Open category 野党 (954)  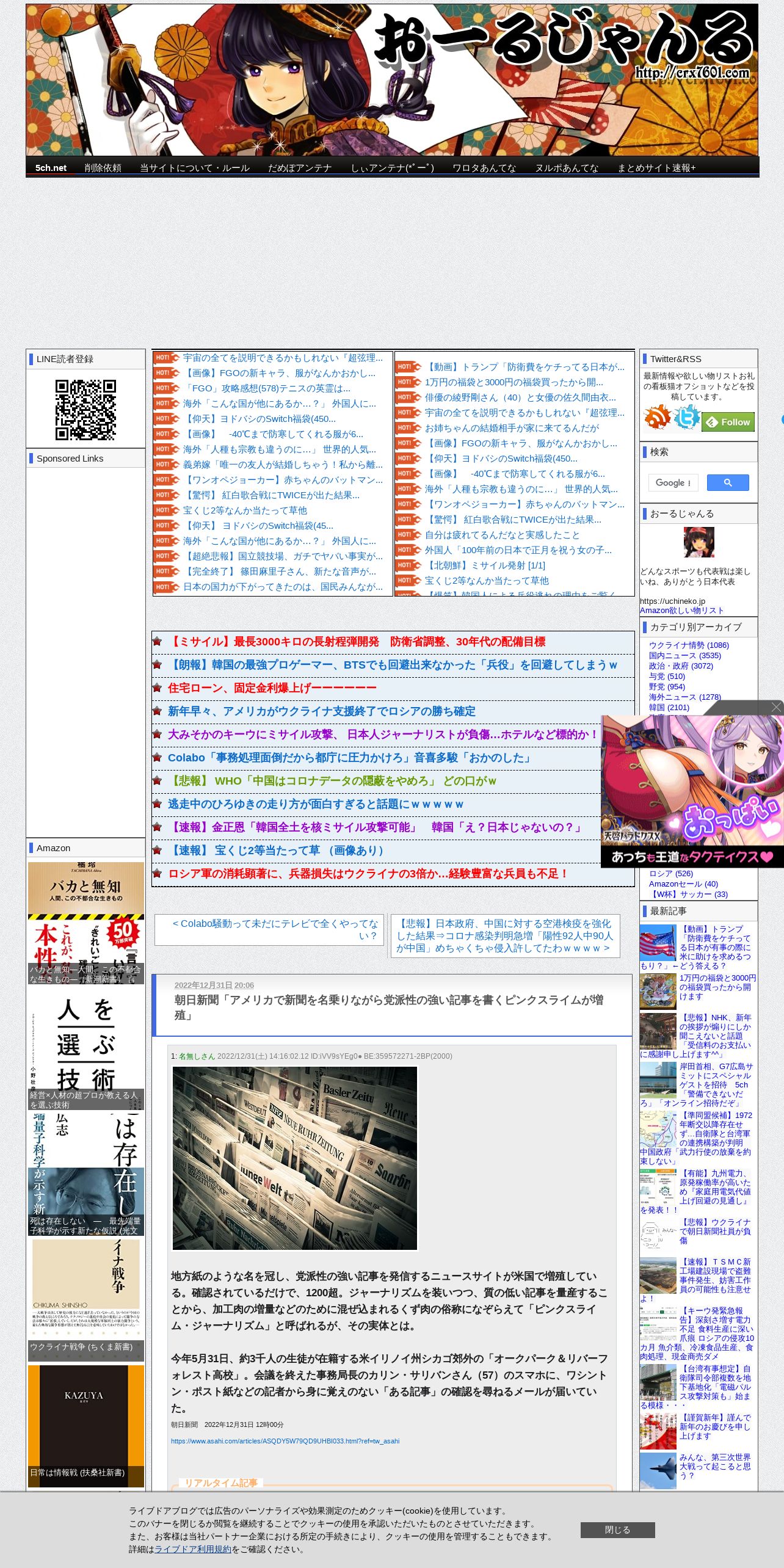pyautogui.click(x=667, y=686)
